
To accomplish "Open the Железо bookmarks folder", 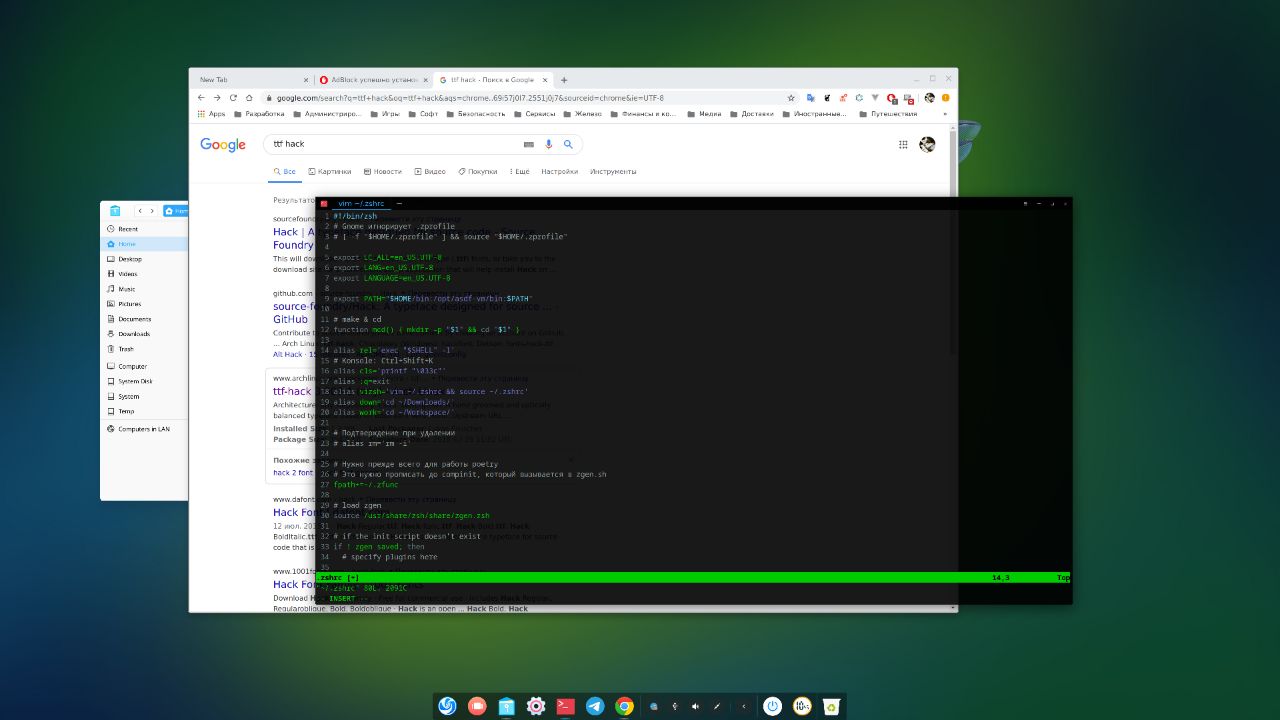I will point(582,114).
